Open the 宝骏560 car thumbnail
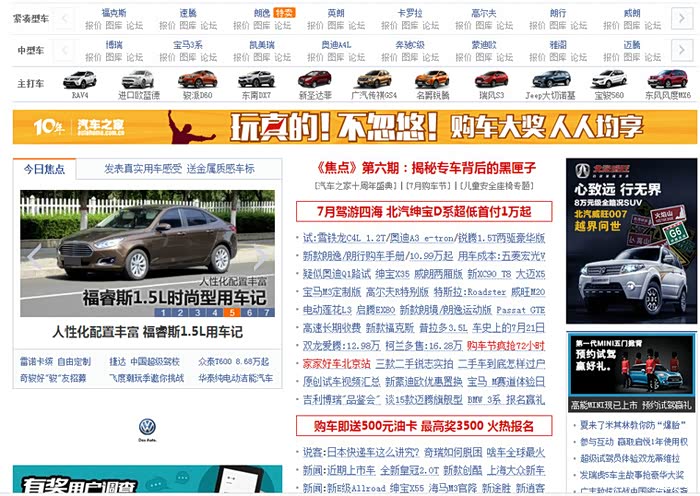Image resolution: width=700 pixels, height=496 pixels. tap(609, 79)
